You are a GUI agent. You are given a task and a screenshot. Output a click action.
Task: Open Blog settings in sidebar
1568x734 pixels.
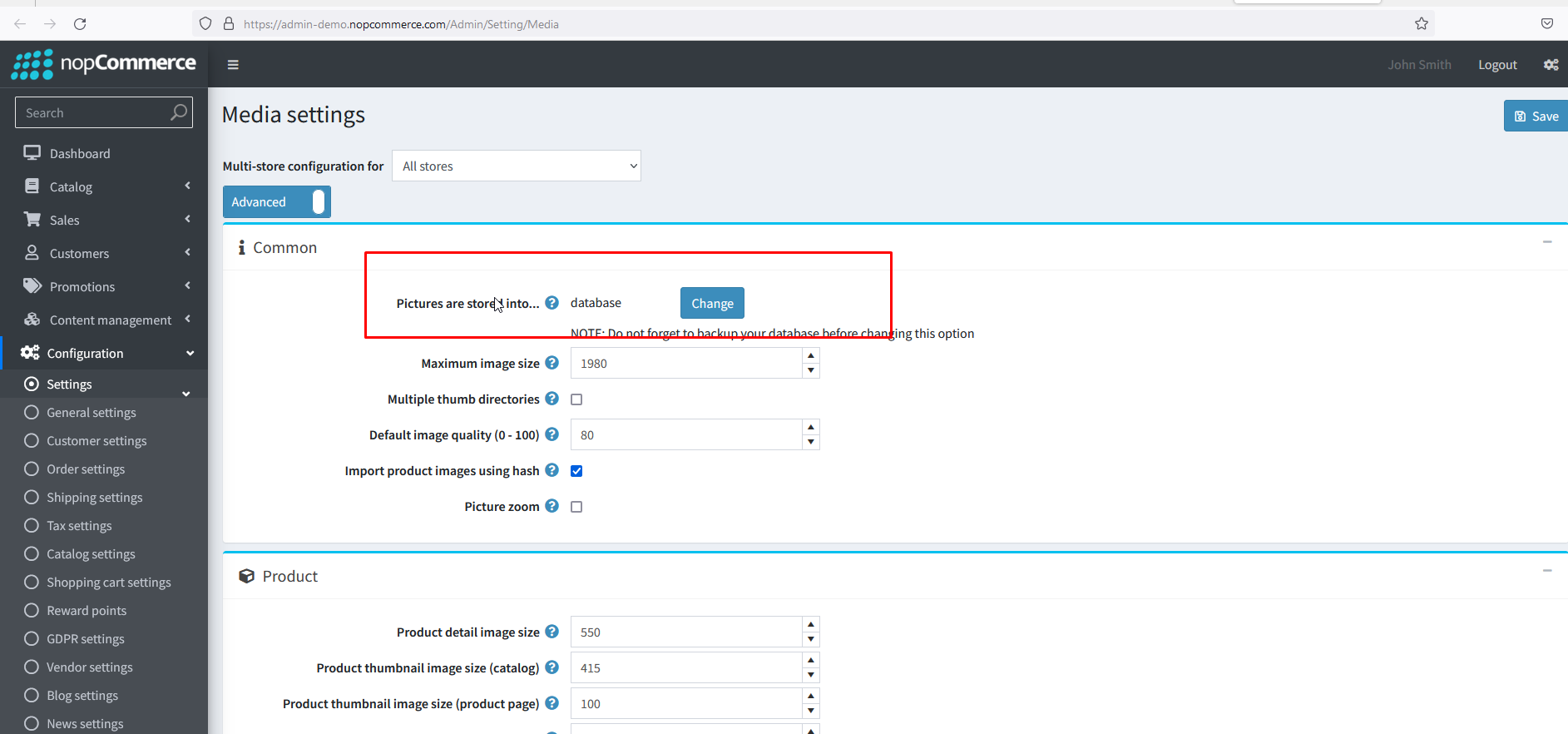82,695
